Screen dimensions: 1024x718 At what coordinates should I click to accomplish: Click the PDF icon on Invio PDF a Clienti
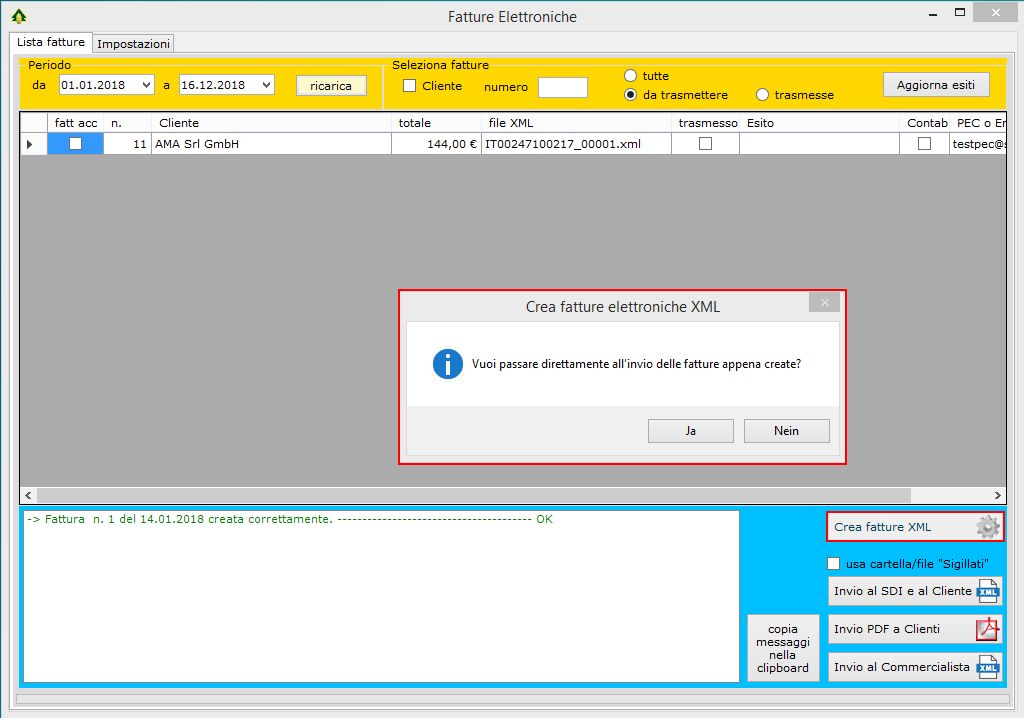click(988, 629)
